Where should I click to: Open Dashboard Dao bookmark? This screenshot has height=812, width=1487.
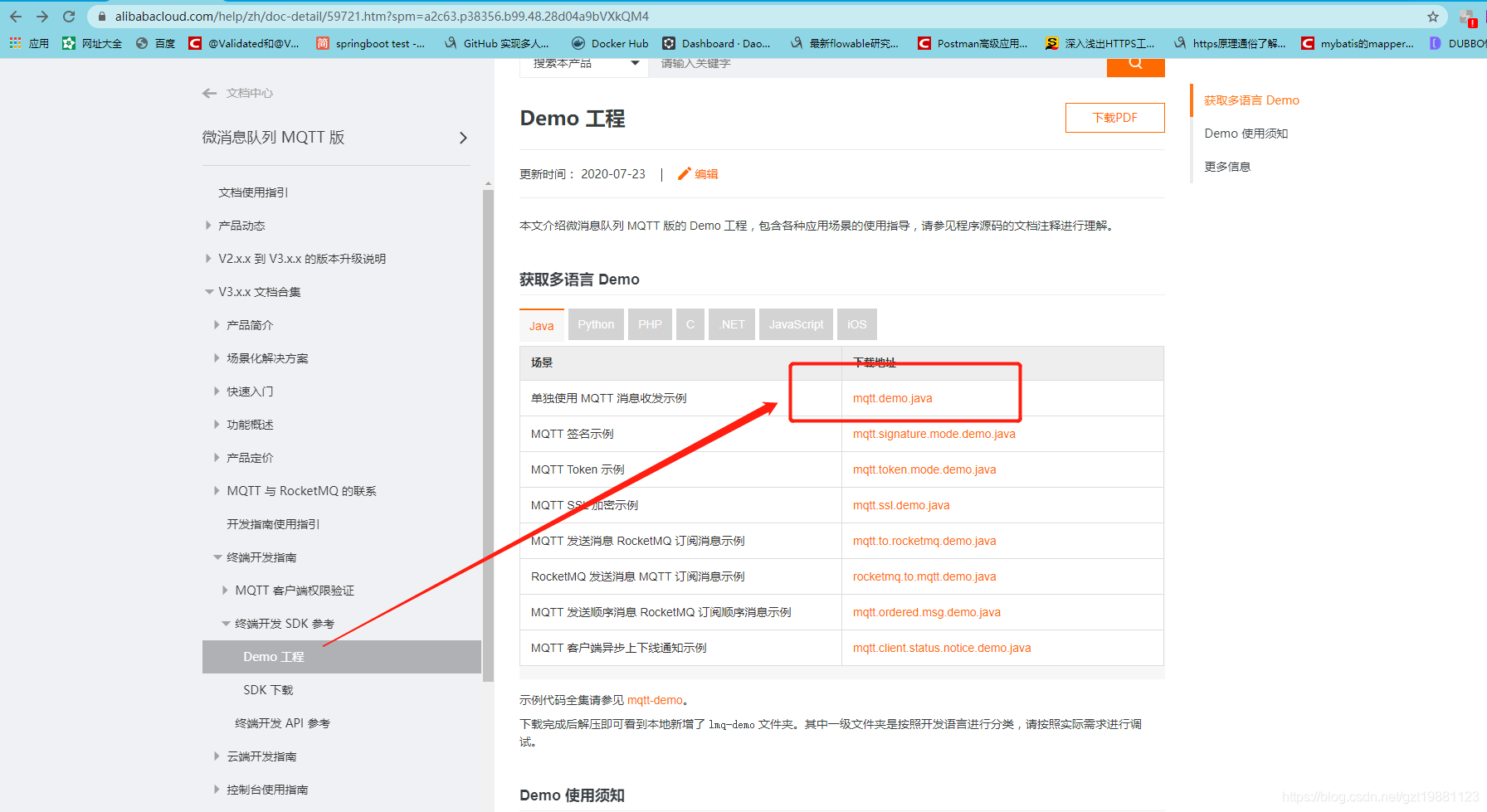(716, 43)
